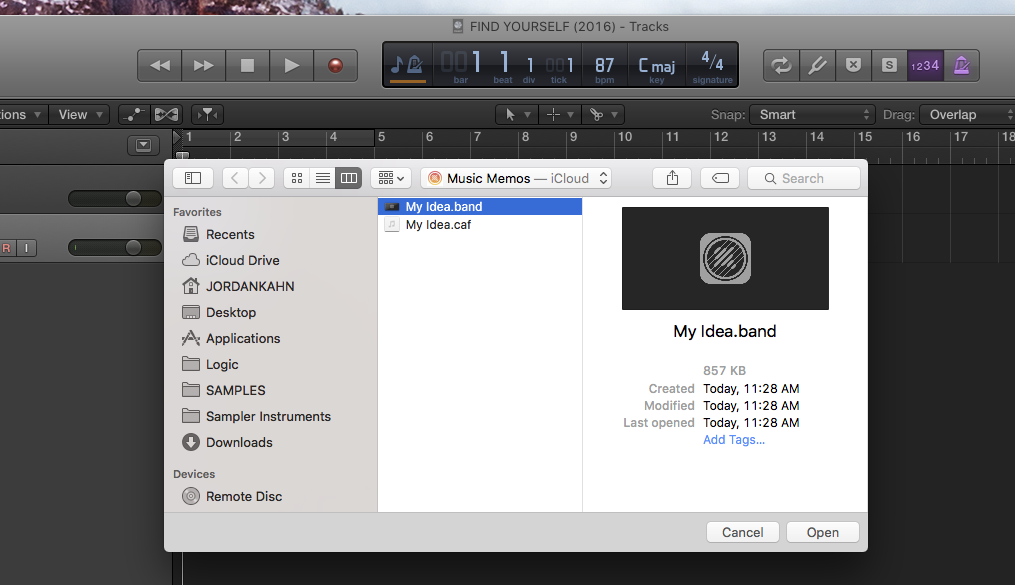Toggle the metronome click button
This screenshot has width=1015, height=585.
click(x=961, y=65)
